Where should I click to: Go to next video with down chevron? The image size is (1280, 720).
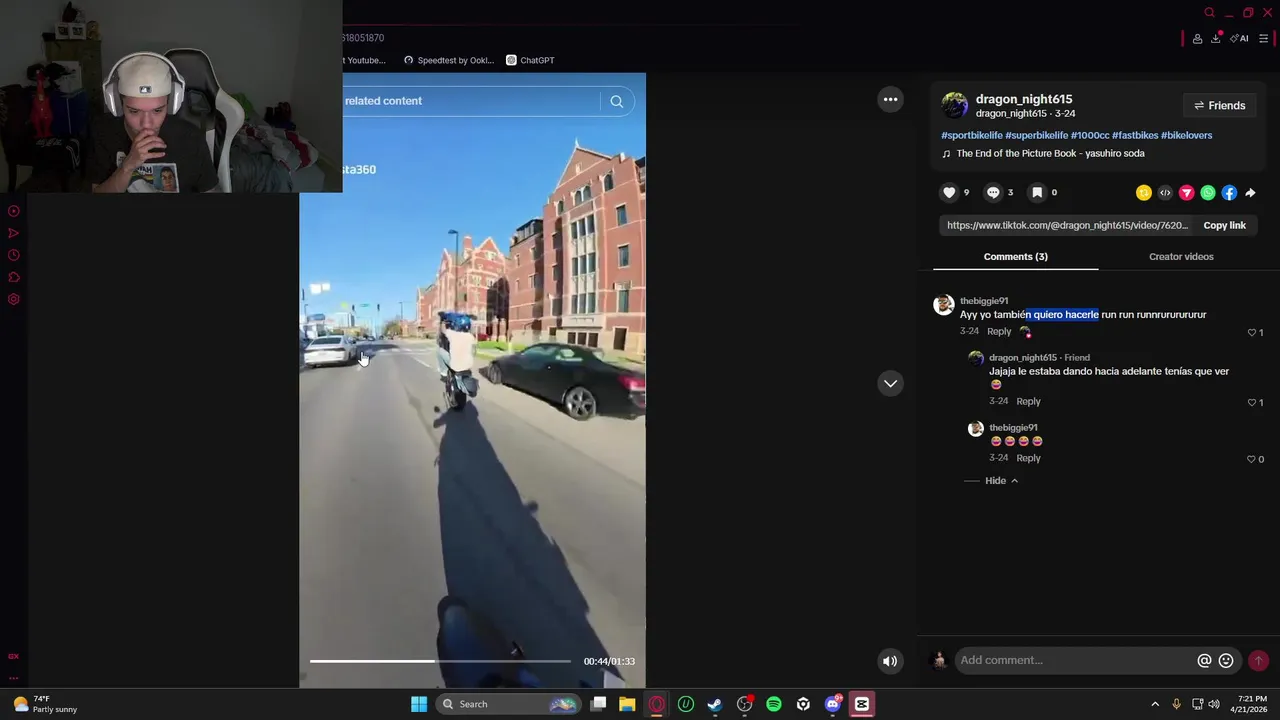coord(890,384)
